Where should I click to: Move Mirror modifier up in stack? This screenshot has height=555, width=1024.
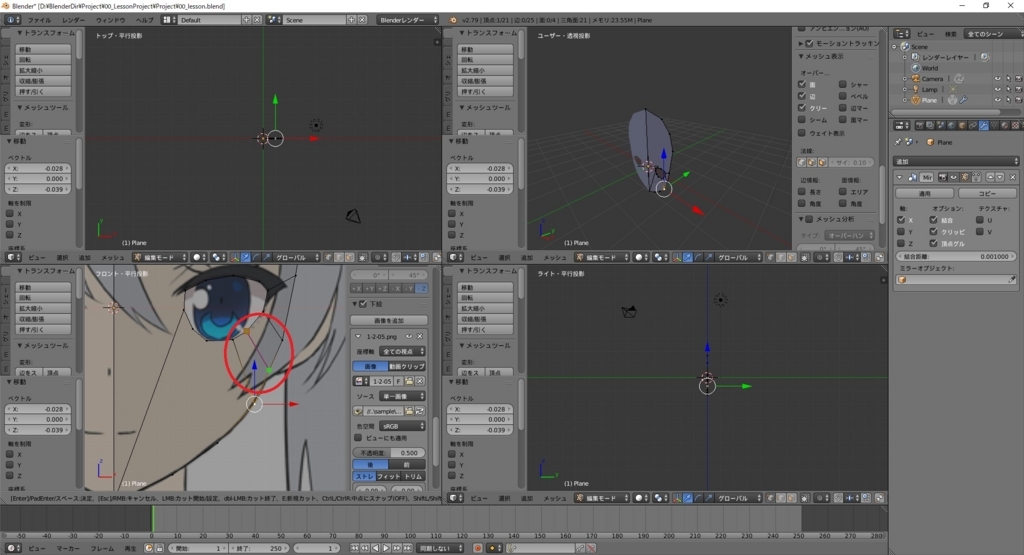pyautogui.click(x=990, y=177)
